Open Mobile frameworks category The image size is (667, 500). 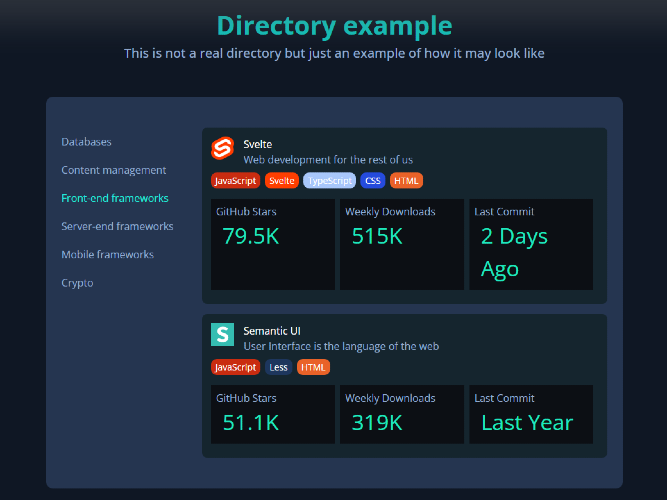point(108,254)
